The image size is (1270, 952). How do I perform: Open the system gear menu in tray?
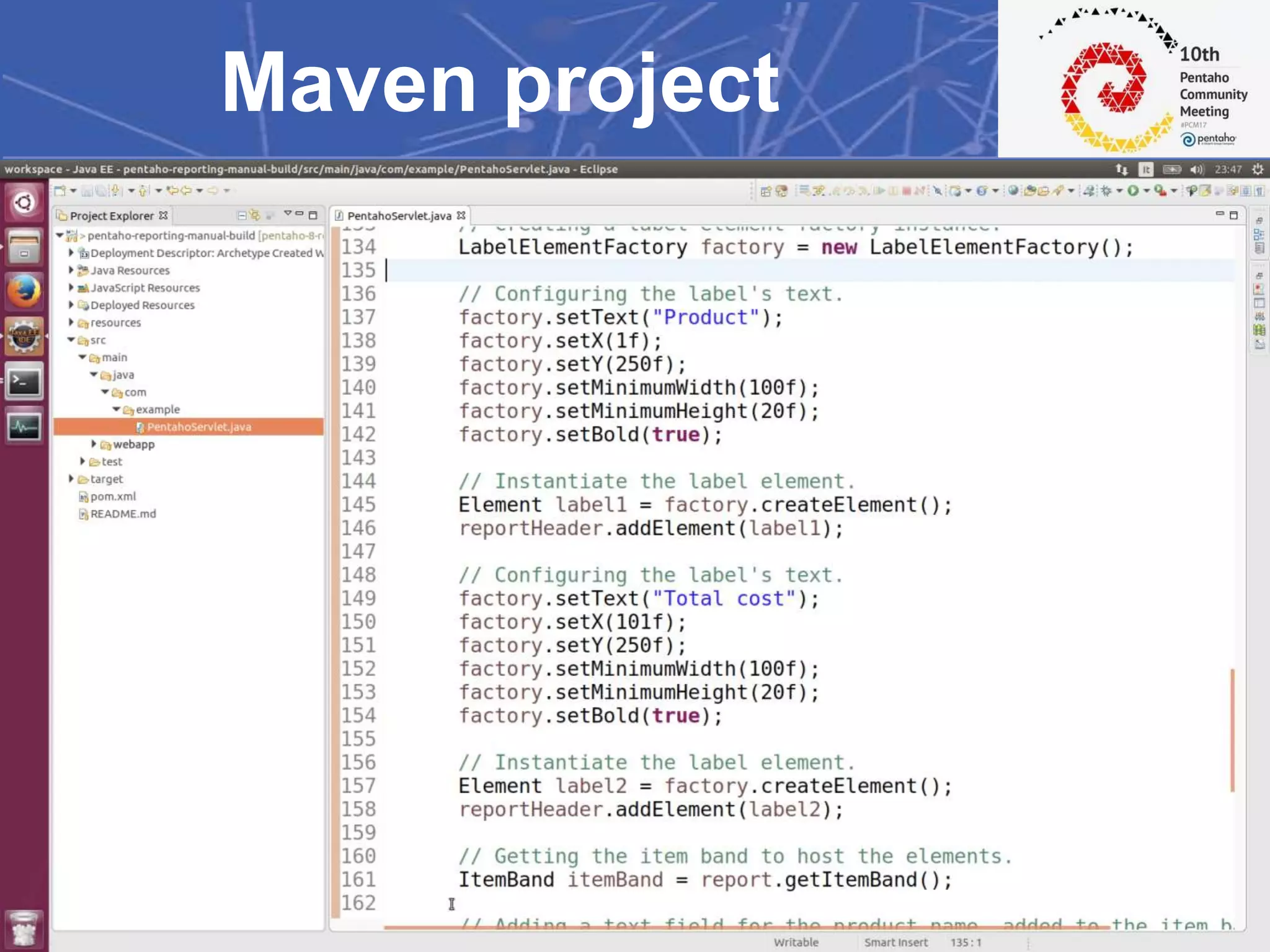pyautogui.click(x=1258, y=169)
